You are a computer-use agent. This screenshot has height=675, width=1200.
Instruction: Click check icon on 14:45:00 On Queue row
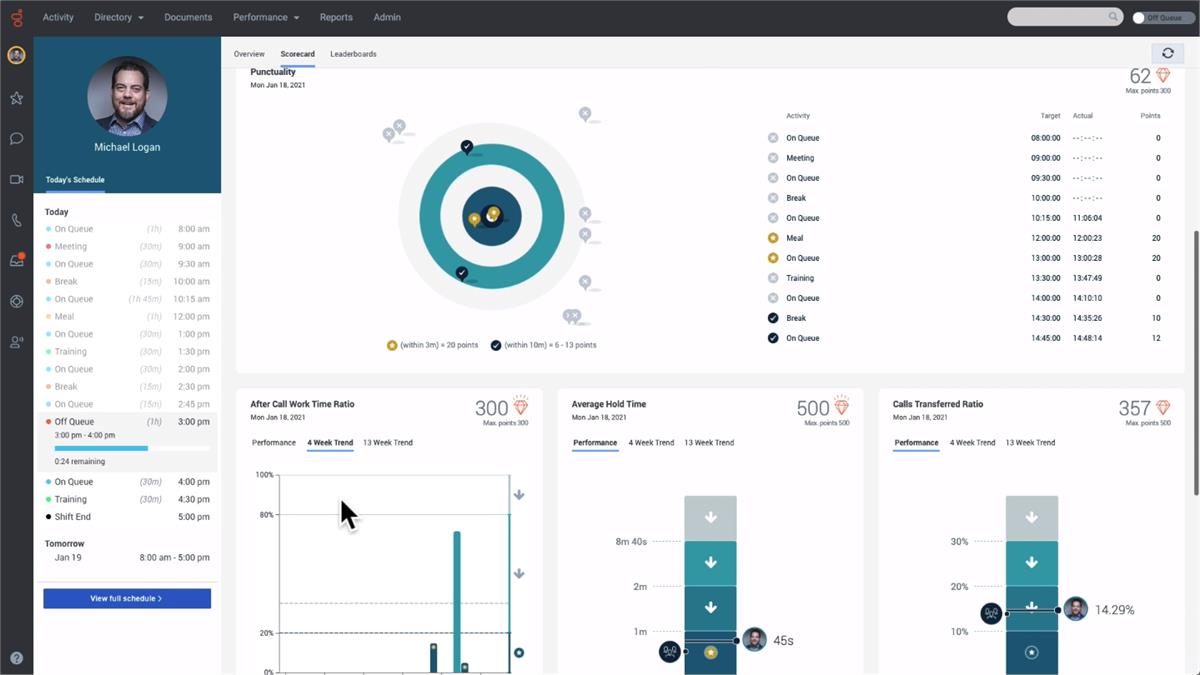point(773,338)
